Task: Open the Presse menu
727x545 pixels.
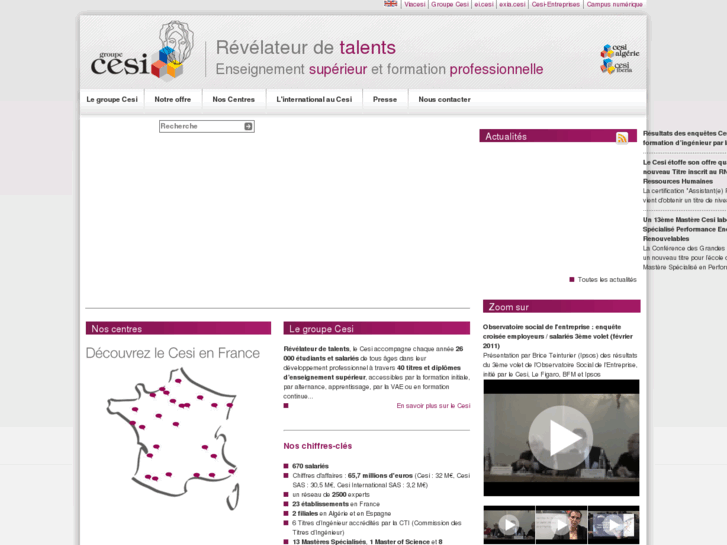Action: (385, 99)
